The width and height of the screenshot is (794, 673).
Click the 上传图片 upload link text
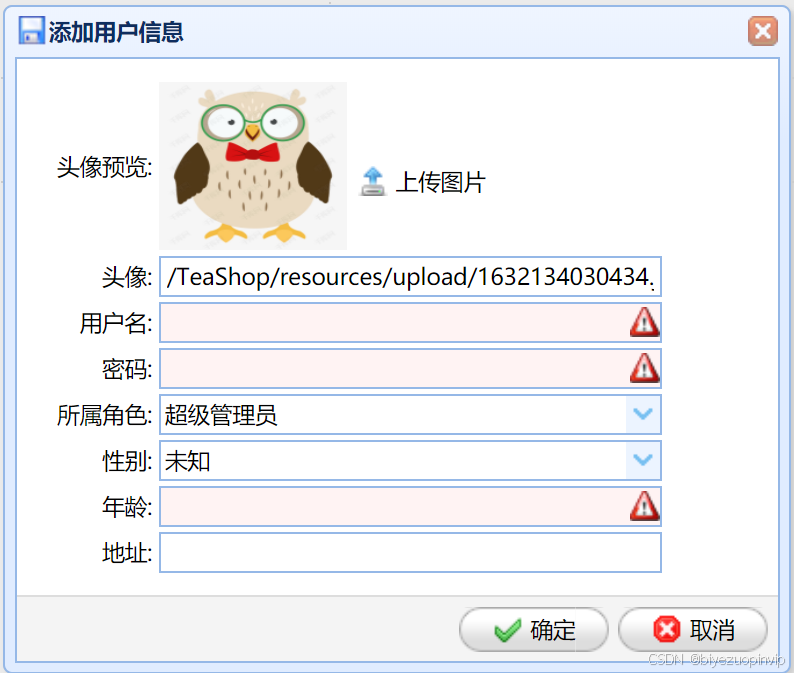440,182
